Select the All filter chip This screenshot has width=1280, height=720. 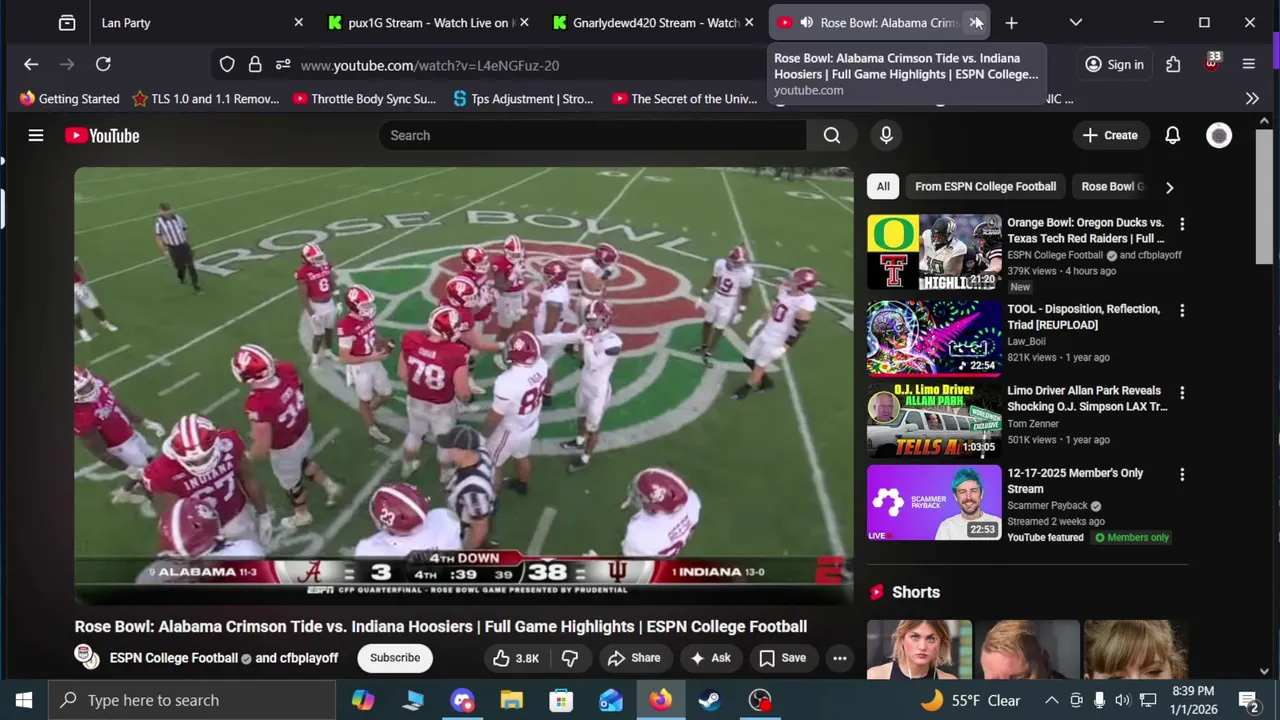click(883, 186)
